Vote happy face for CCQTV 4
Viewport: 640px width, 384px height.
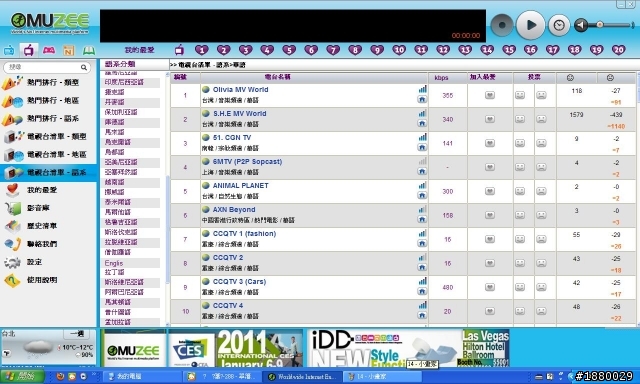tap(520, 311)
